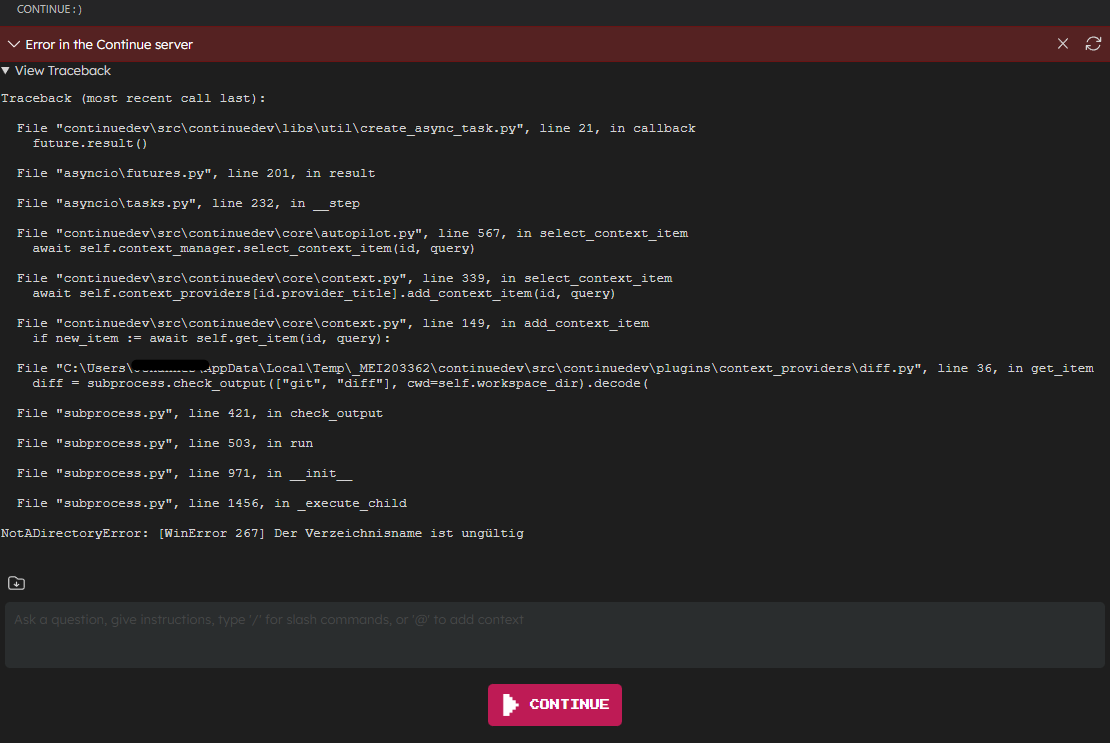
Task: Open the folder download icon below the traceback
Action: (x=16, y=582)
